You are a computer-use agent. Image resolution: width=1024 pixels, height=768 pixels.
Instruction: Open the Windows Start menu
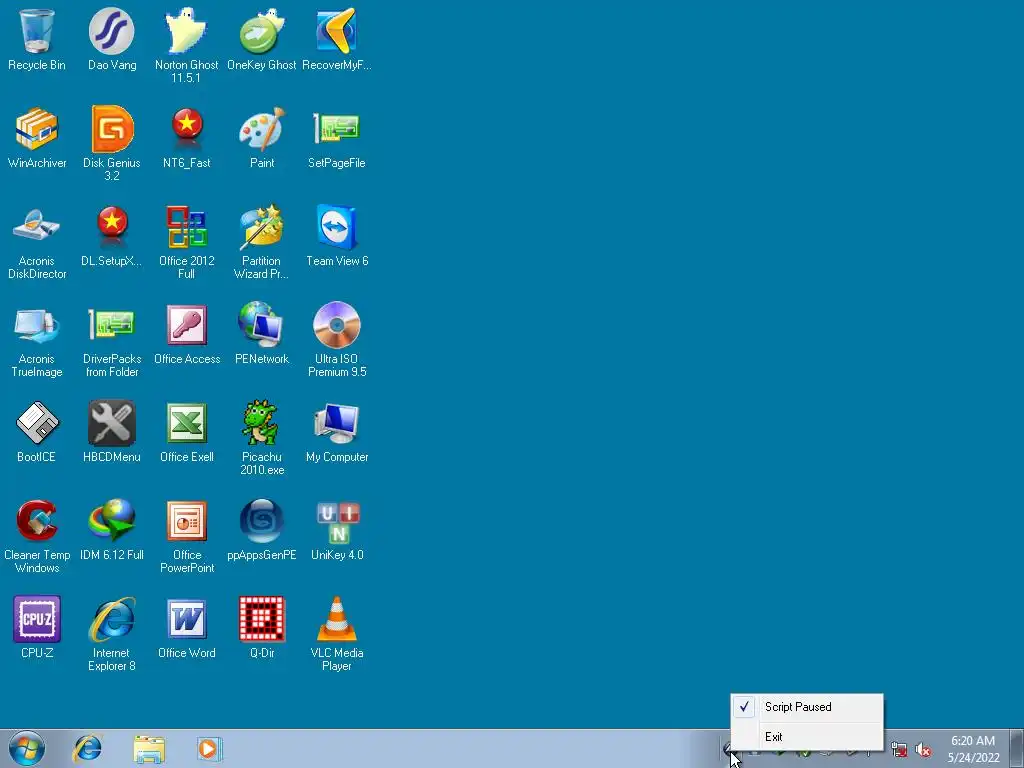(x=27, y=748)
